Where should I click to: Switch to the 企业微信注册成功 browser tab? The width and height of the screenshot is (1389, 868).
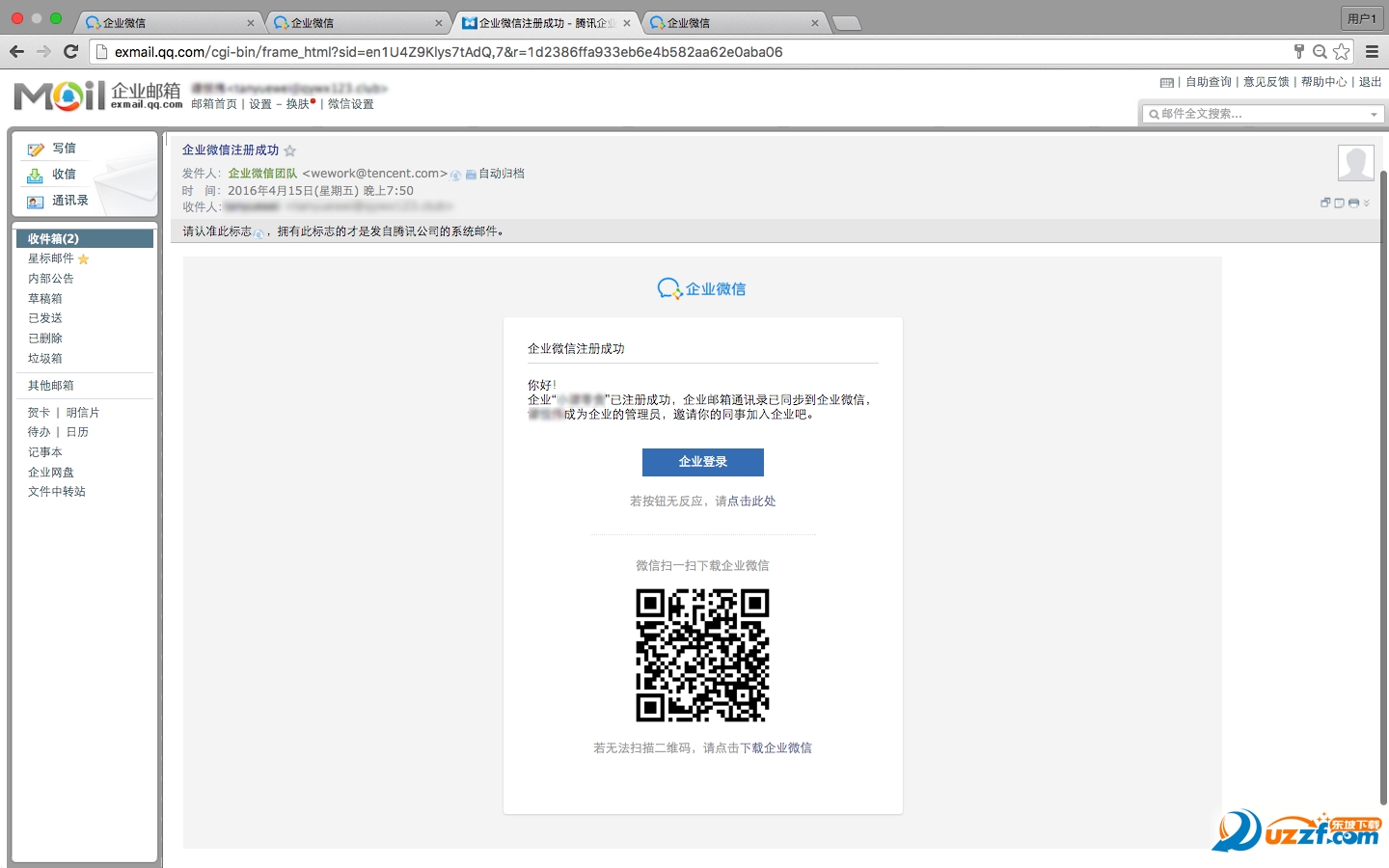(546, 23)
